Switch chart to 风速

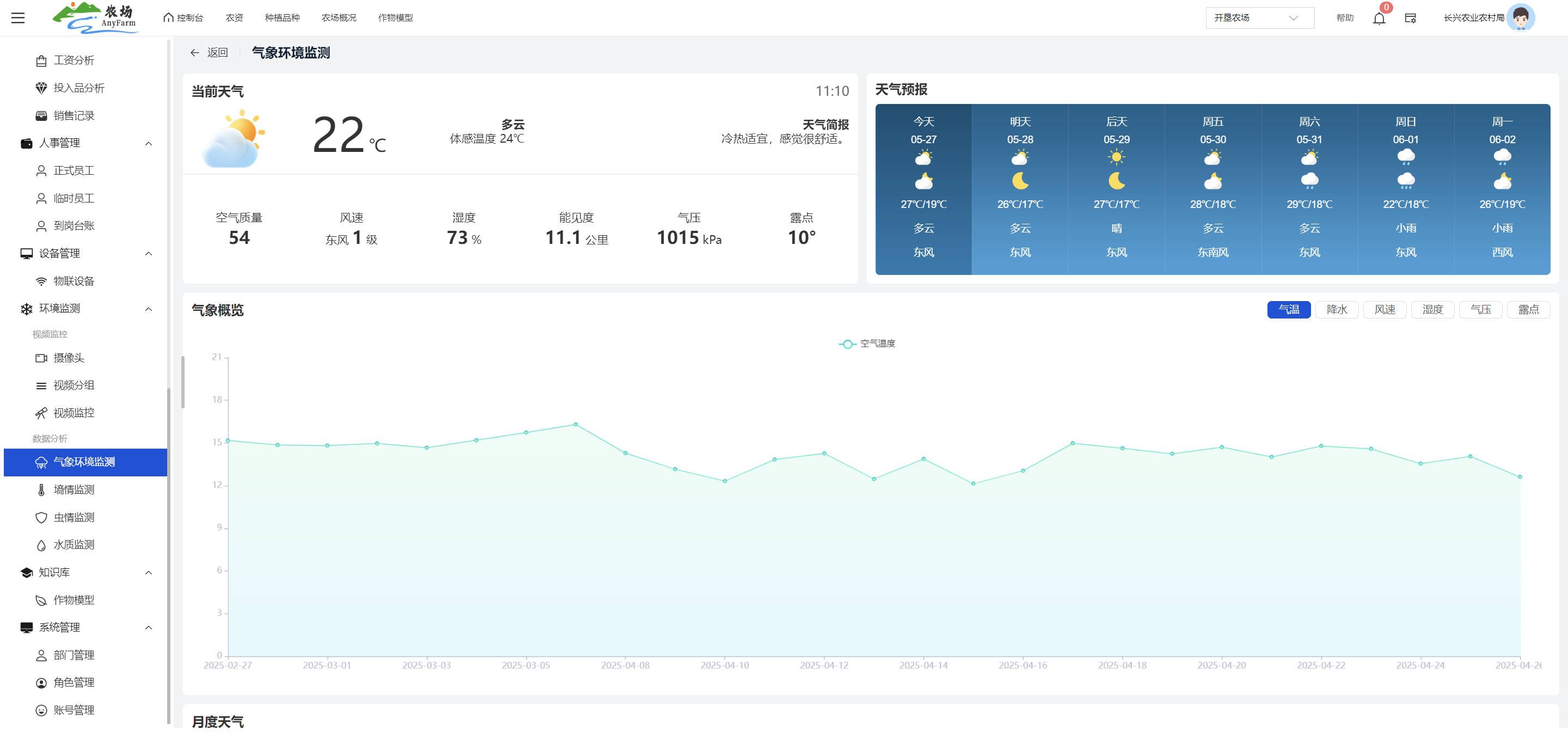1384,310
